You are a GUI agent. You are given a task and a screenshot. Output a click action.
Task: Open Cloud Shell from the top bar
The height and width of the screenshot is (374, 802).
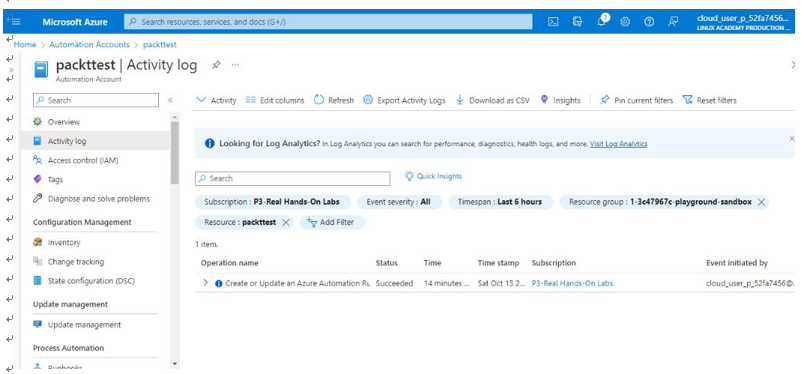click(553, 21)
